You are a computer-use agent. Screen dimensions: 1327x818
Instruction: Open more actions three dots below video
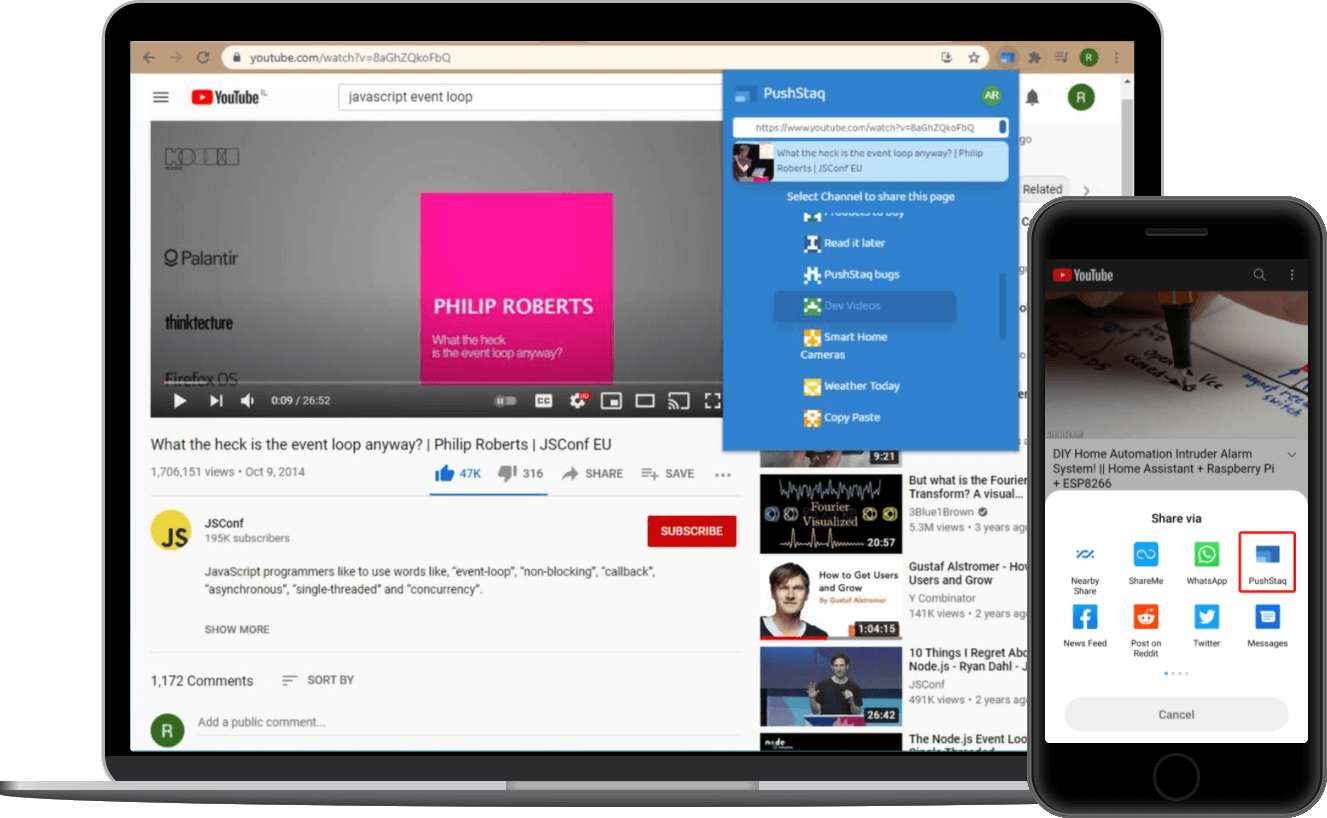[x=723, y=475]
